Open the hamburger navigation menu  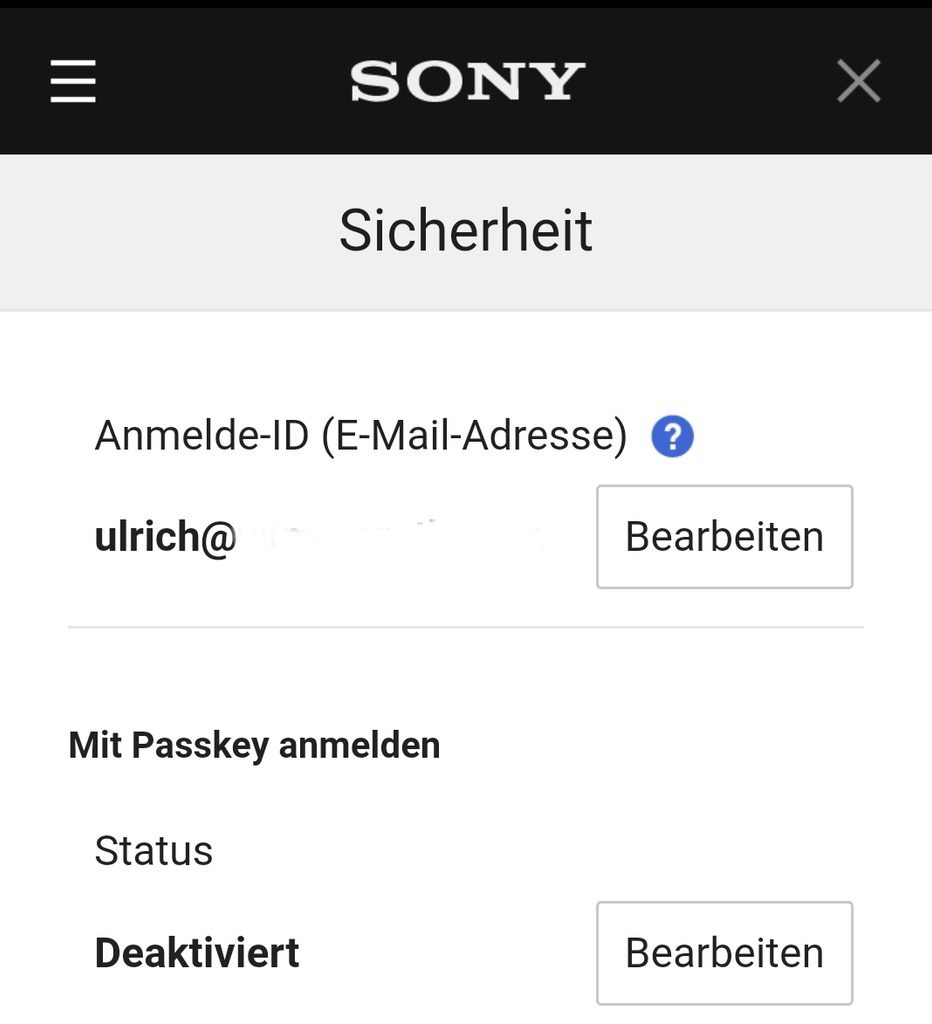point(73,81)
